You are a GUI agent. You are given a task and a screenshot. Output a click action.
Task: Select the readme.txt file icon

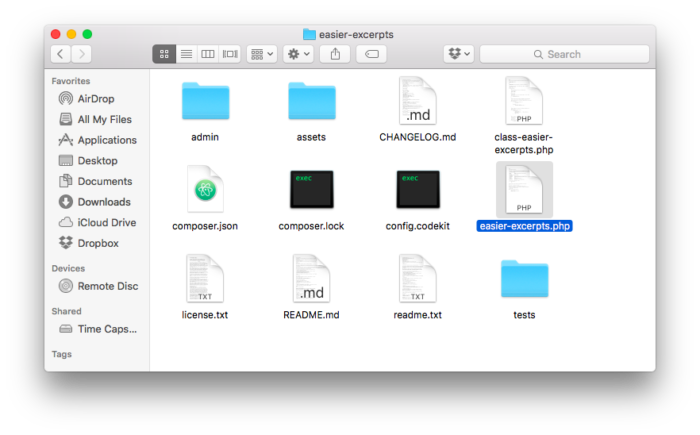418,278
